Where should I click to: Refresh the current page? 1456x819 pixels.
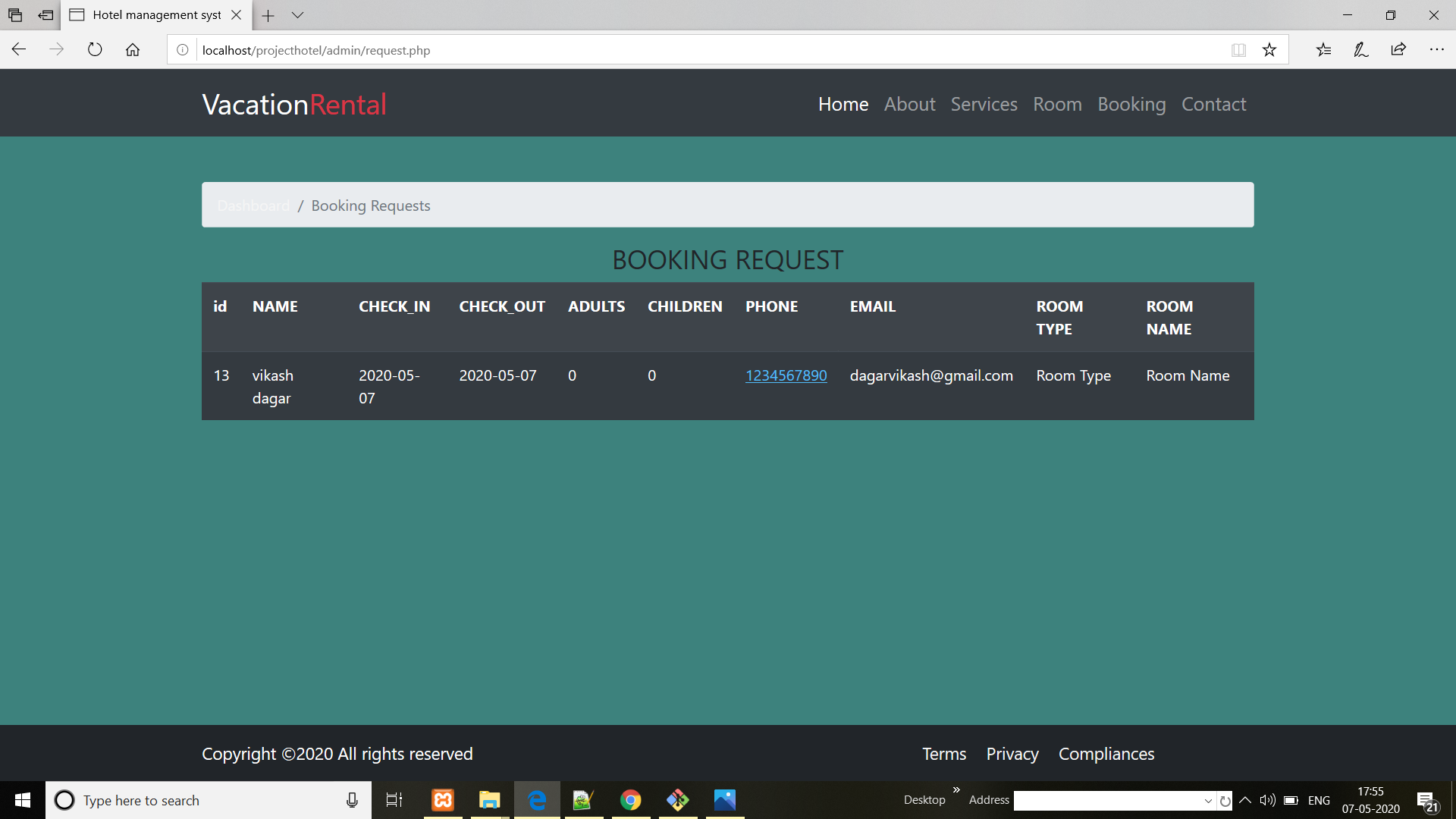point(94,49)
